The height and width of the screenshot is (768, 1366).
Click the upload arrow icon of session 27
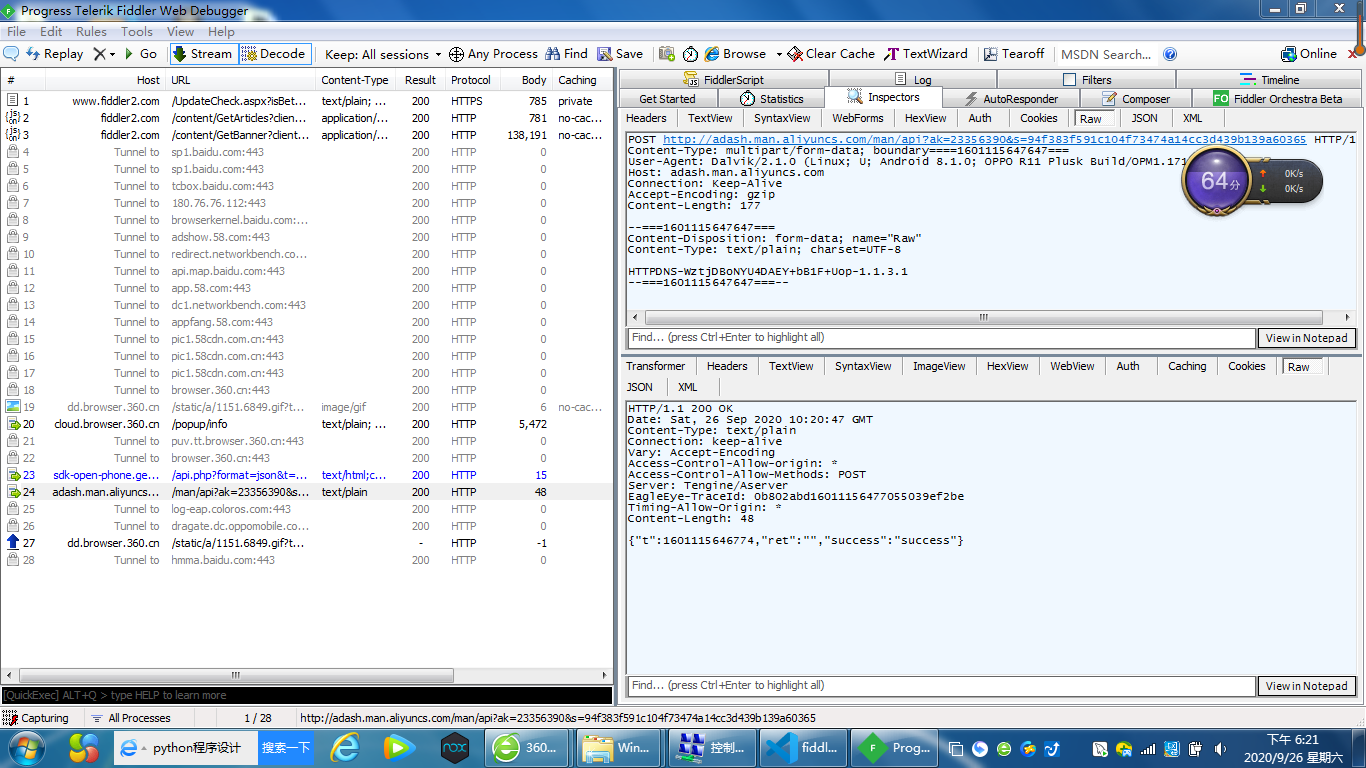point(13,543)
